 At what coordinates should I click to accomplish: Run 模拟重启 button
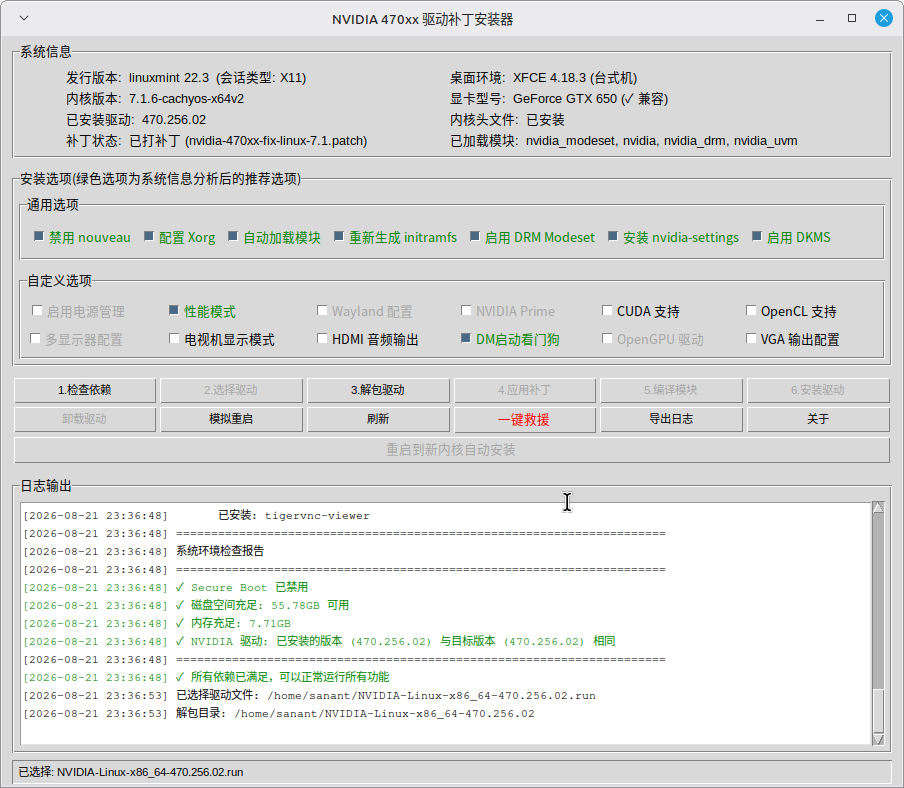point(231,419)
